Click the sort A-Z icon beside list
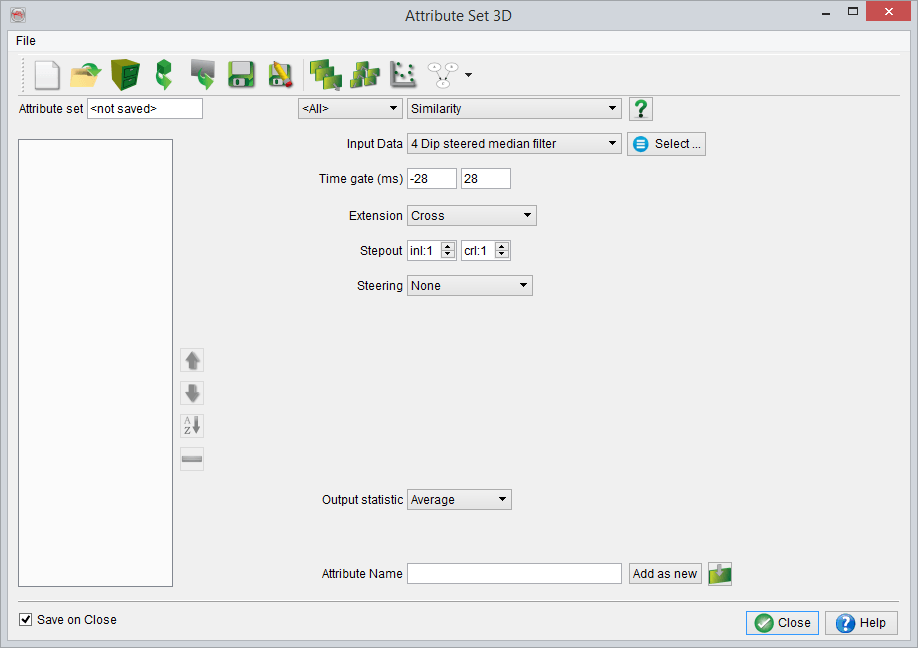The height and width of the screenshot is (648, 918). (192, 426)
